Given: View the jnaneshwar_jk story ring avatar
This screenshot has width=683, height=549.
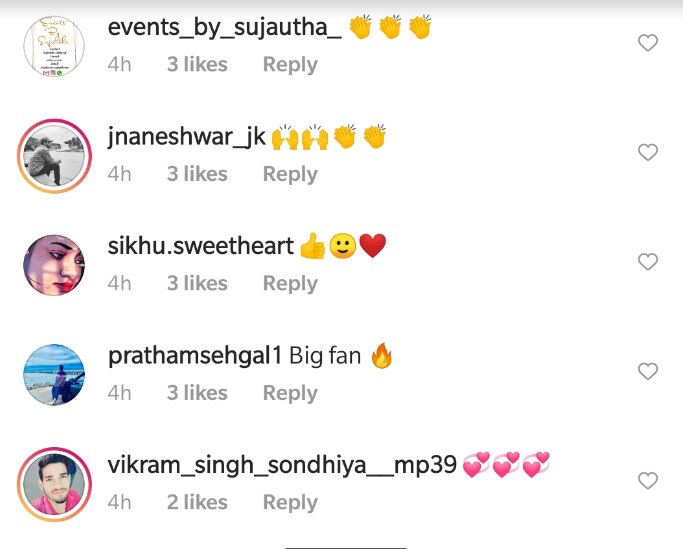Looking at the screenshot, I should [54, 156].
